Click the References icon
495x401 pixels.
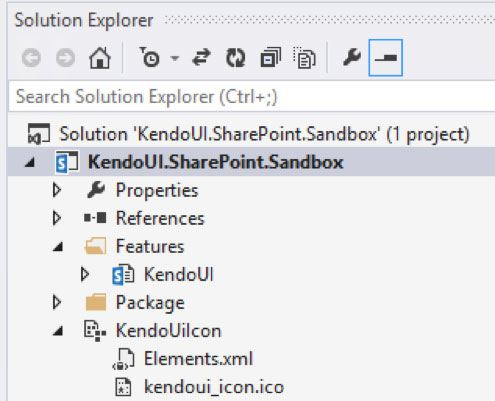coord(95,218)
